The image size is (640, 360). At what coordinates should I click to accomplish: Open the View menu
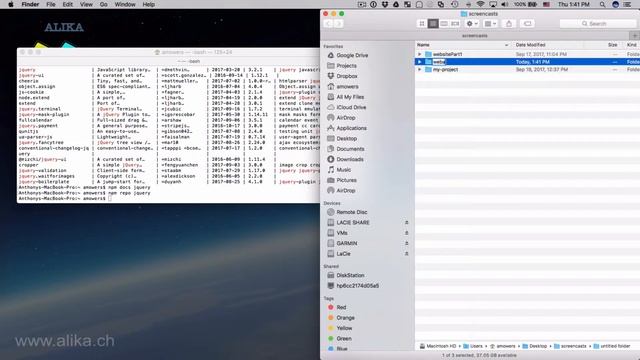tap(86, 4)
